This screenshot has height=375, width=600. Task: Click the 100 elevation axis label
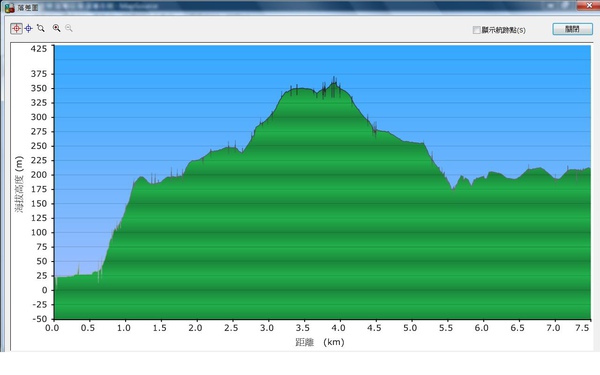pos(39,233)
